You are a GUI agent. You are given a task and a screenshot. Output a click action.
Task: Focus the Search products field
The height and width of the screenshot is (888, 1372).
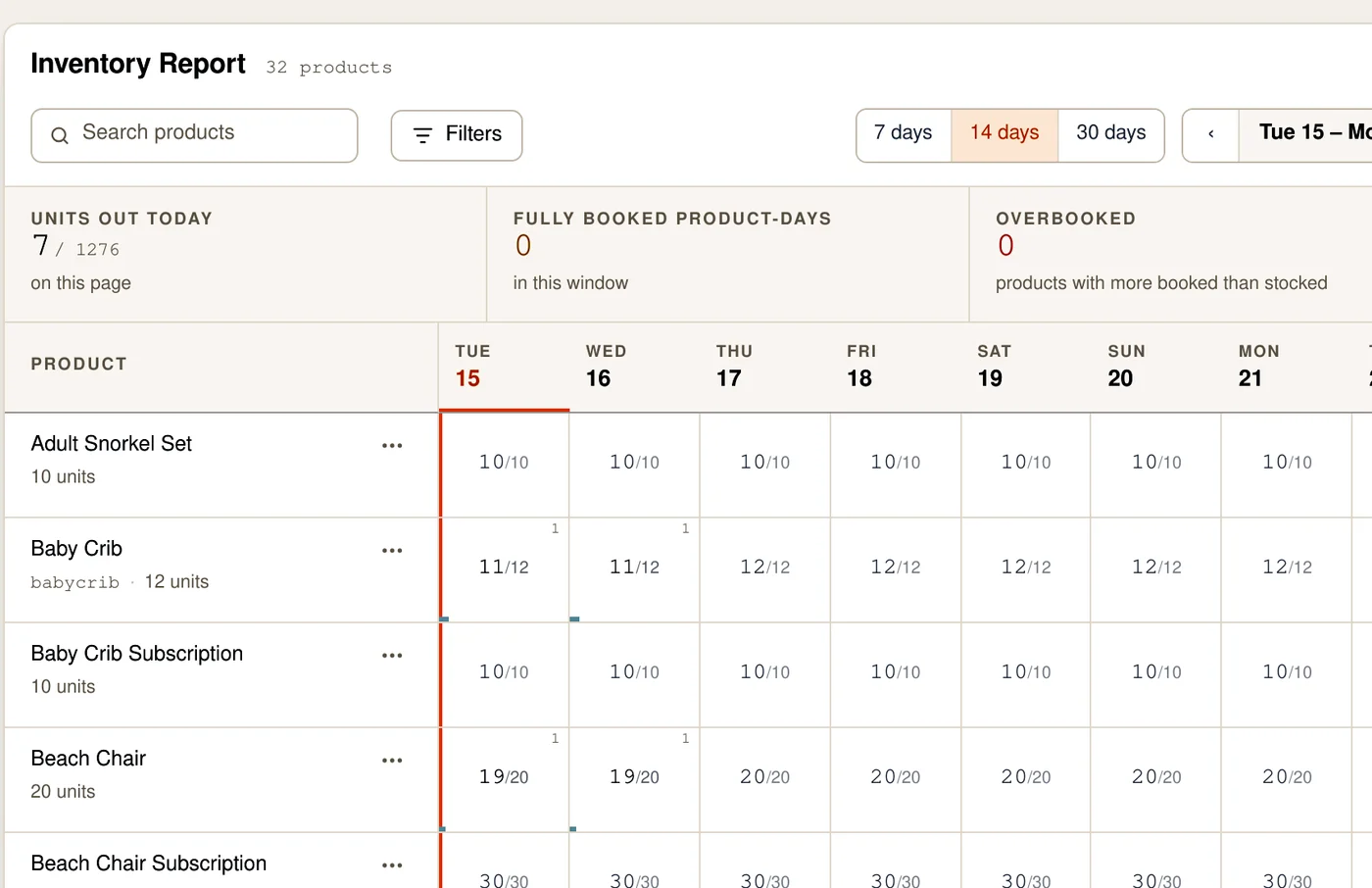coord(194,135)
